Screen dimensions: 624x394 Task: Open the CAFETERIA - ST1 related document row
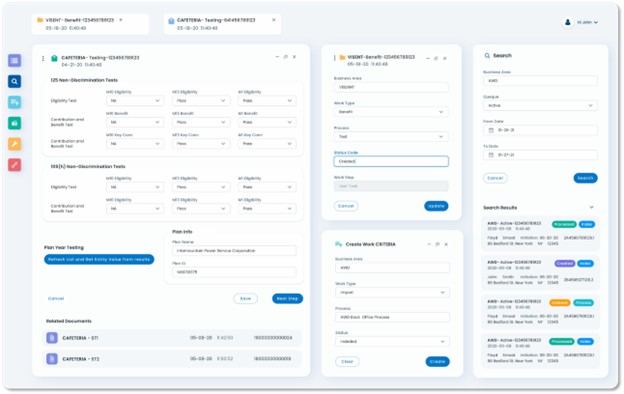tap(172, 338)
